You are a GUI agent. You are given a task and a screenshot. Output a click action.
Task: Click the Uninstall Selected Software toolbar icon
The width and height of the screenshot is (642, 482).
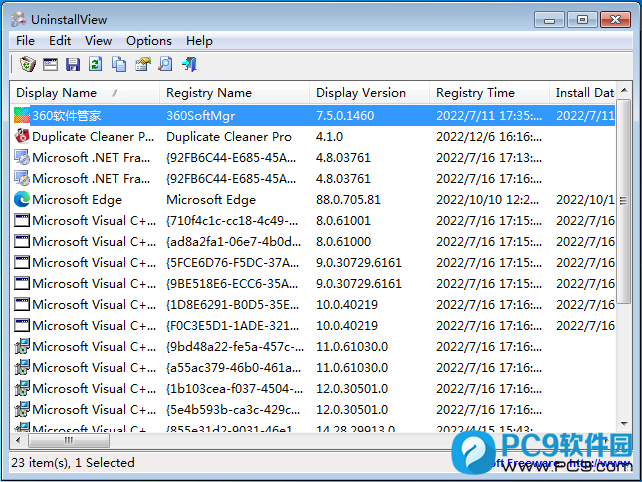28,64
